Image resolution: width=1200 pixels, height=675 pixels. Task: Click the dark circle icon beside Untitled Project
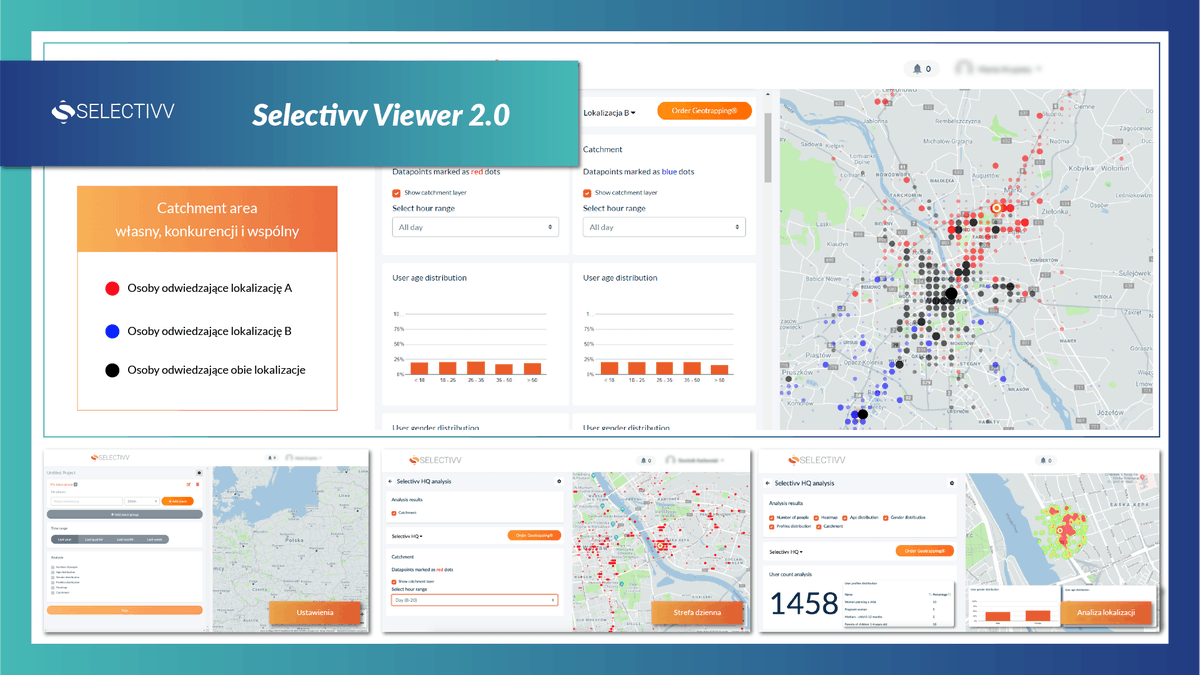point(200,472)
